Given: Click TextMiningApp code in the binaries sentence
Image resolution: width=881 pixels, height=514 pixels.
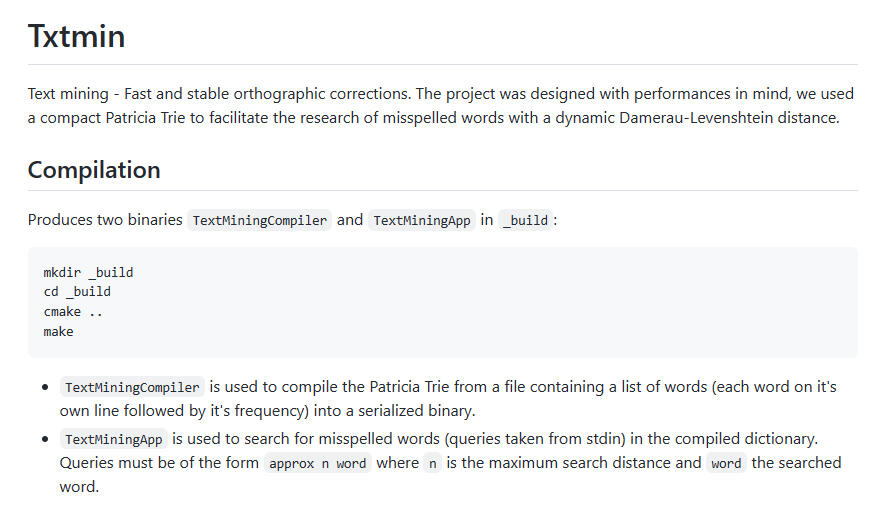Looking at the screenshot, I should [x=421, y=221].
